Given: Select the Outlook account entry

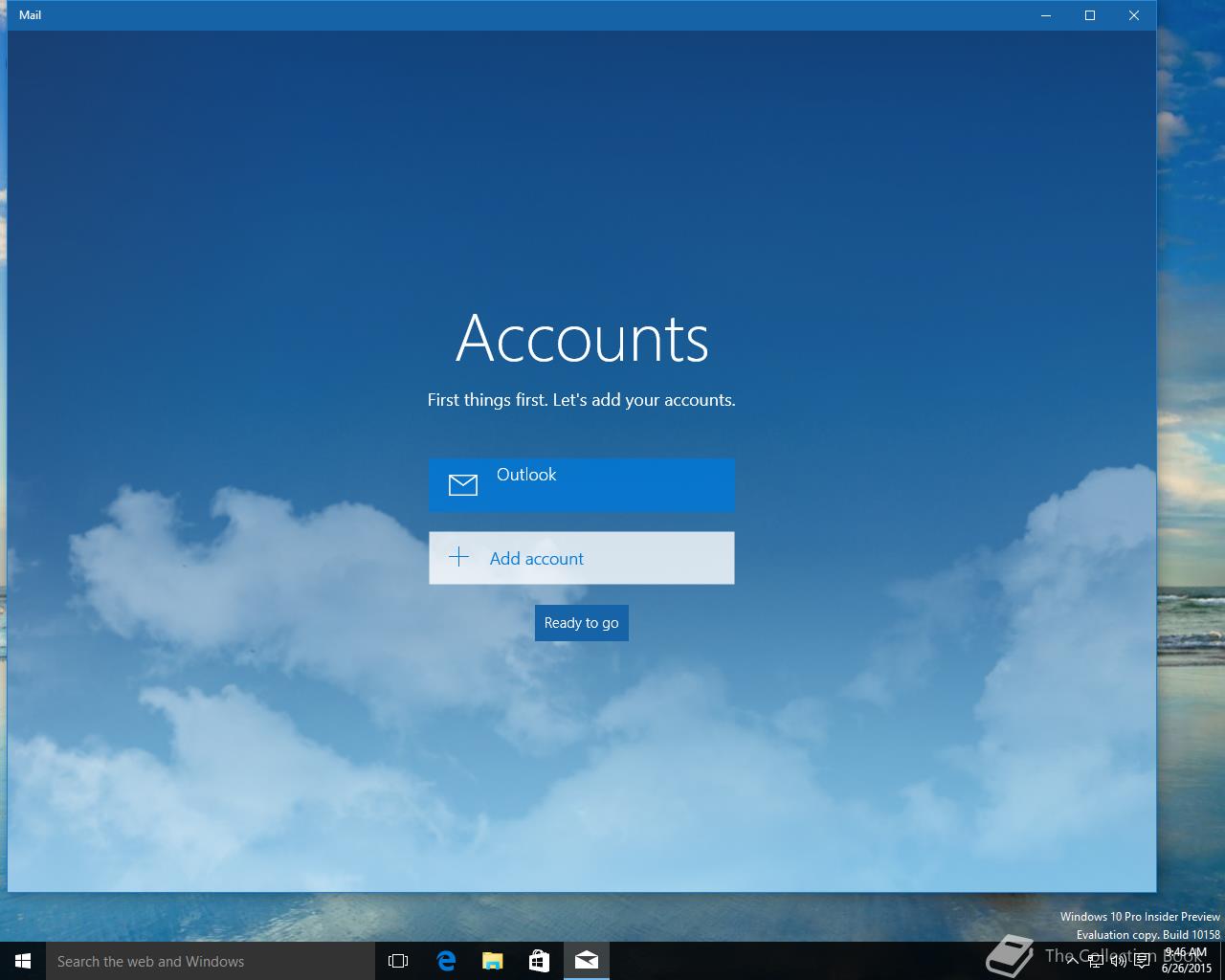Looking at the screenshot, I should pos(582,484).
